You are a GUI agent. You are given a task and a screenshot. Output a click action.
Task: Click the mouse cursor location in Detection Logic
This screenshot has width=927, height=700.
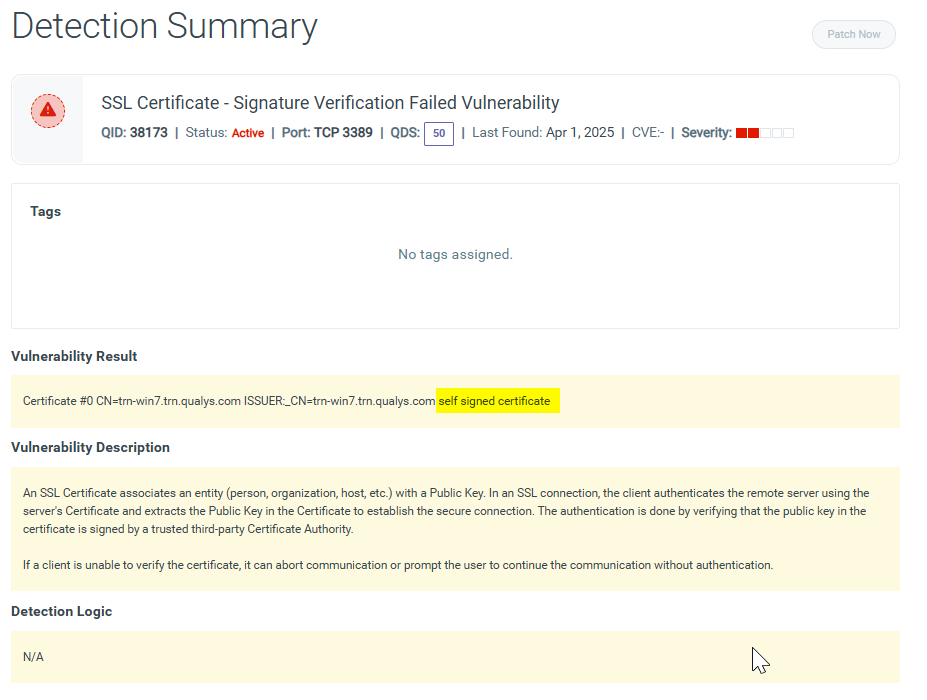757,660
